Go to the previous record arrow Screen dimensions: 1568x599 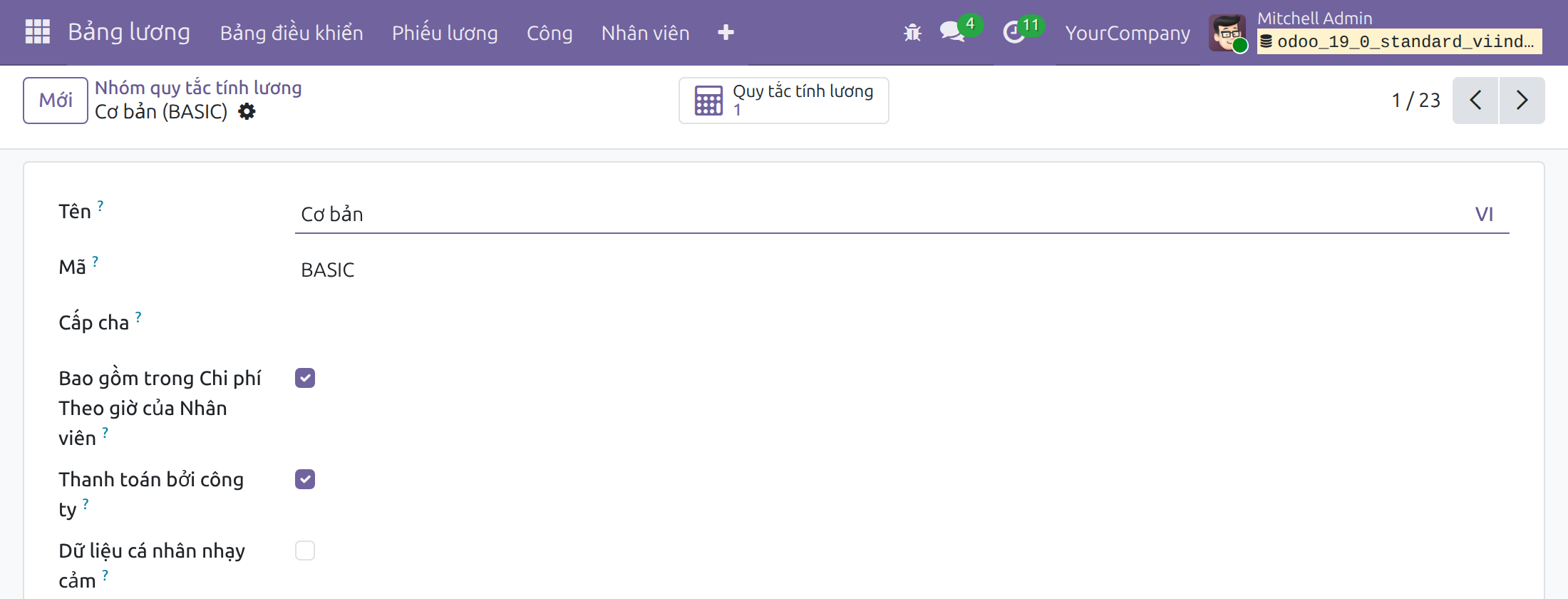tap(1475, 101)
